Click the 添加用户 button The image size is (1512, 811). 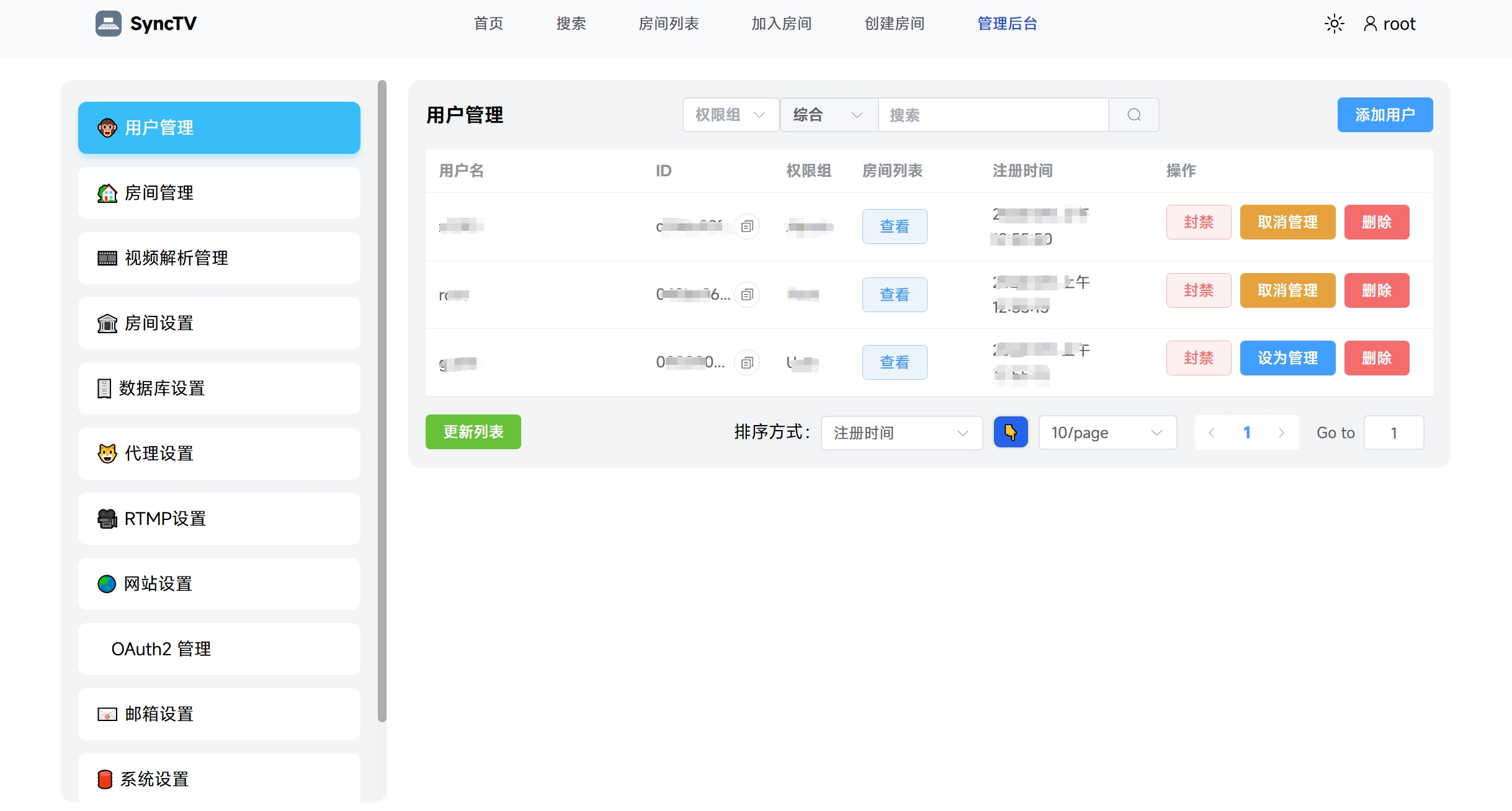(x=1385, y=115)
